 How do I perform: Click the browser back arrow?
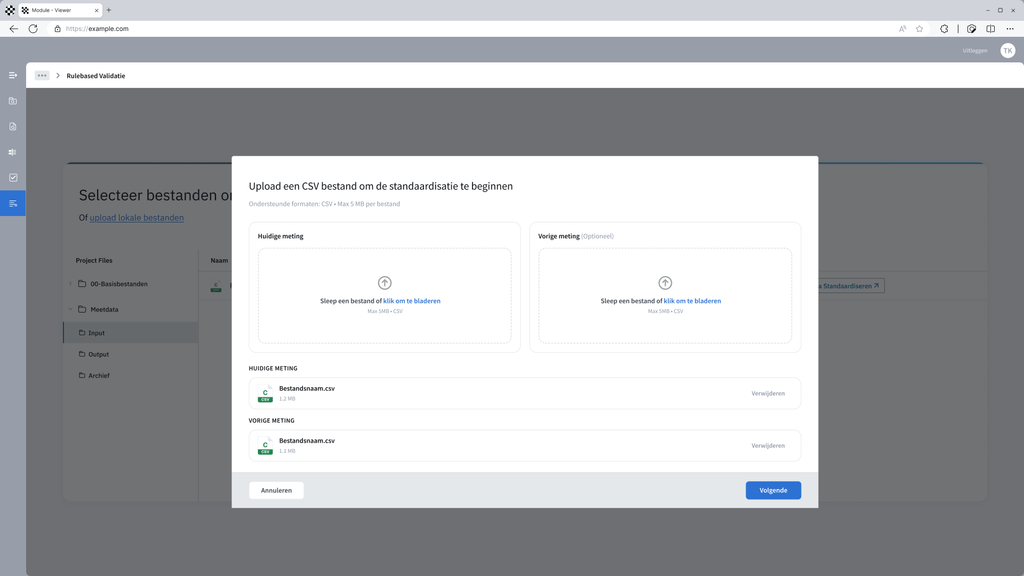point(14,29)
